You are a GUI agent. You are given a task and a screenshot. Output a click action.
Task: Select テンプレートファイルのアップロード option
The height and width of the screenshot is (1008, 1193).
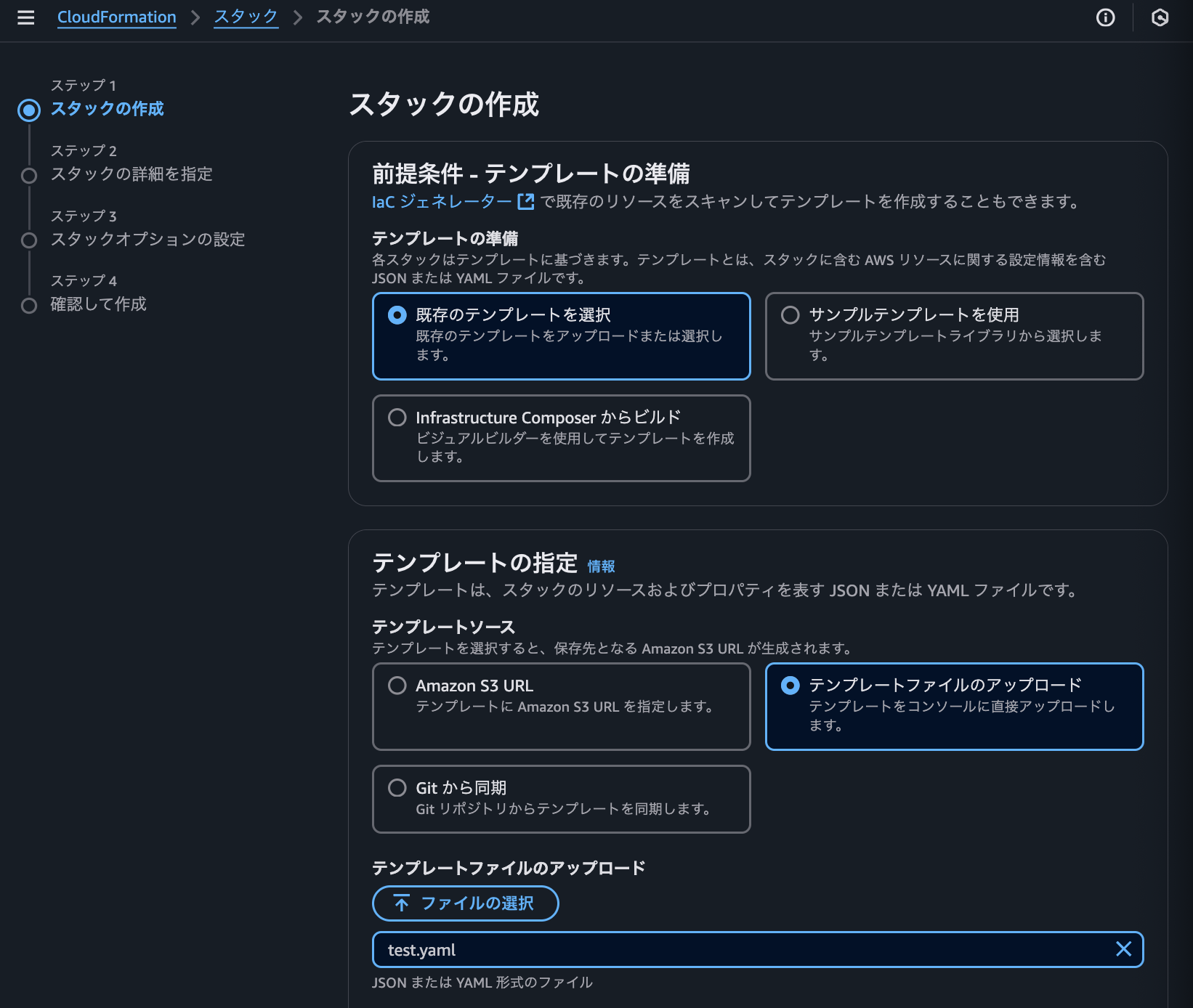coord(790,684)
